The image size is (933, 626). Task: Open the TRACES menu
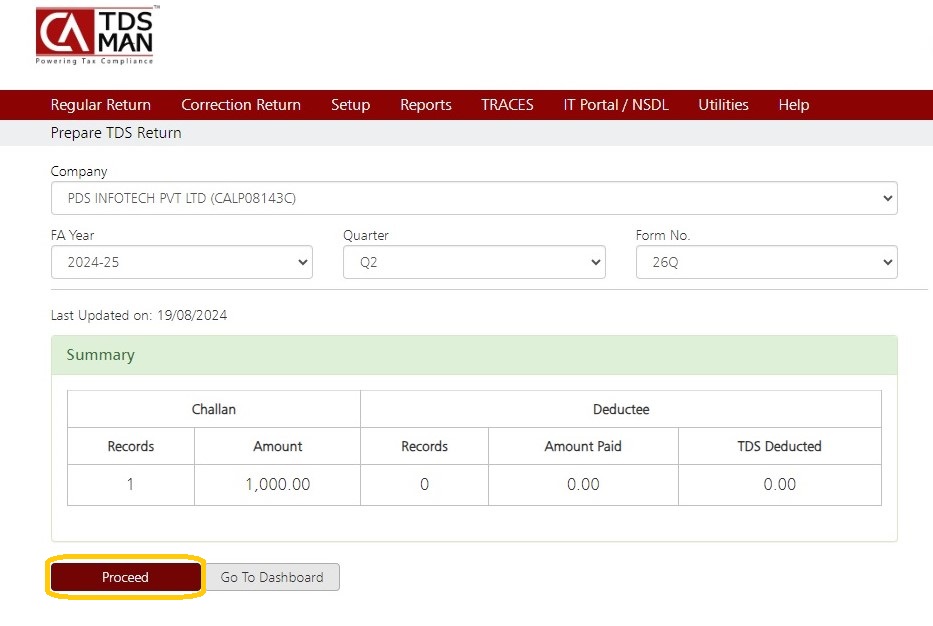point(507,105)
